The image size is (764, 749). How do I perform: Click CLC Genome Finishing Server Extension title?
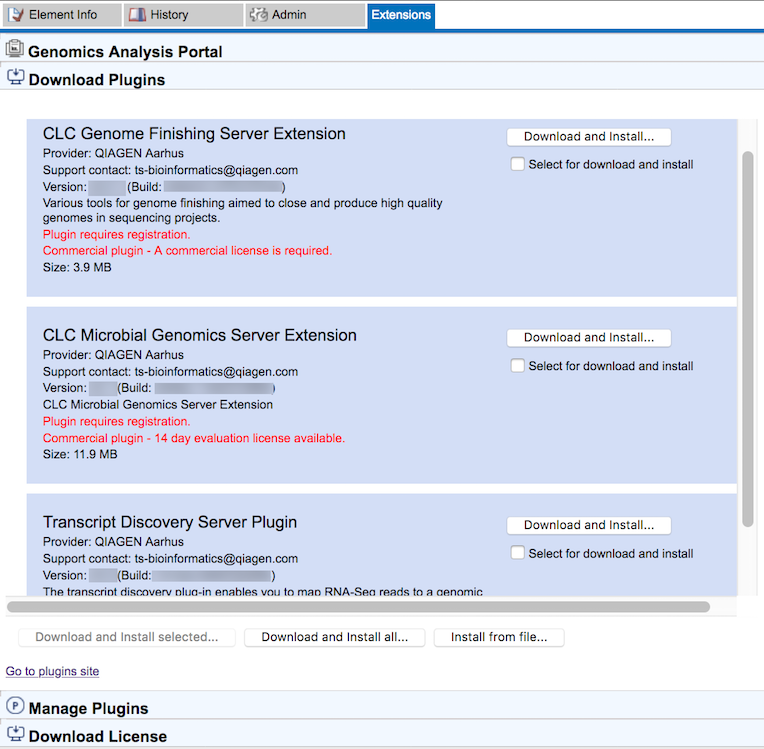coord(194,134)
